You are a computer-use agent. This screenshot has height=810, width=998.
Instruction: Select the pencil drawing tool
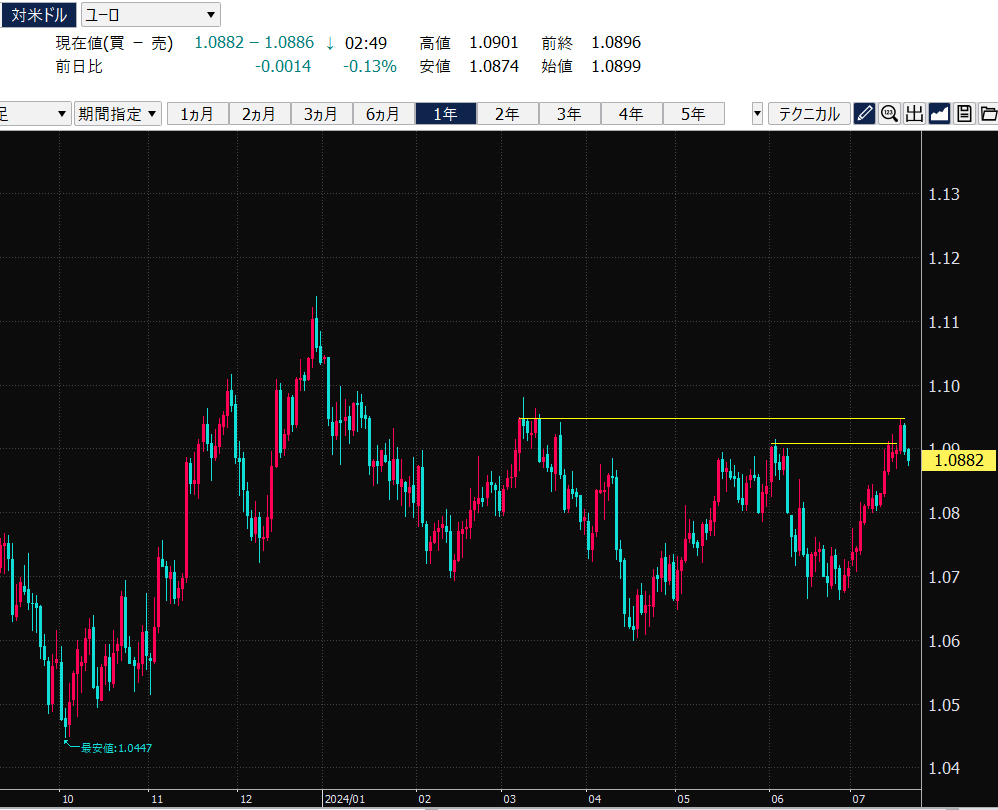(x=865, y=114)
